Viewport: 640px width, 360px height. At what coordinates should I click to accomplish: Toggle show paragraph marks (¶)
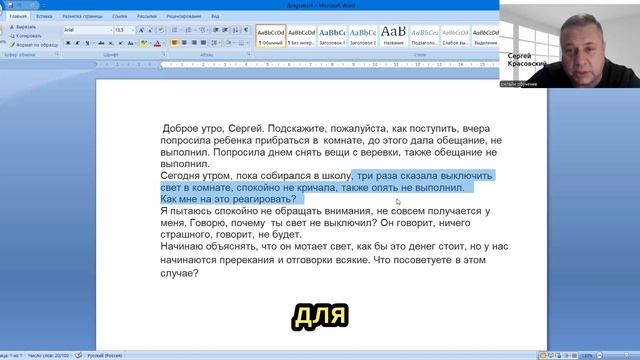[x=246, y=30]
